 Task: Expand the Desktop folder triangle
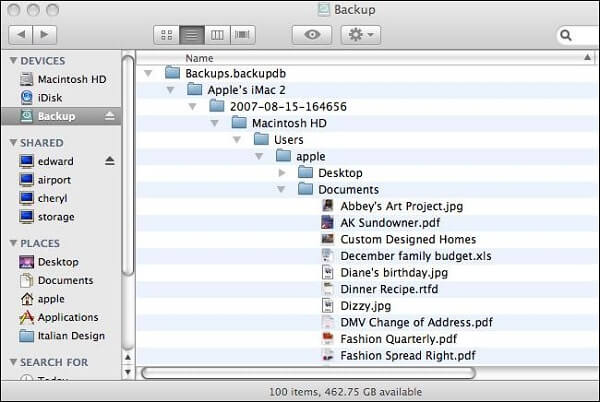tap(282, 173)
